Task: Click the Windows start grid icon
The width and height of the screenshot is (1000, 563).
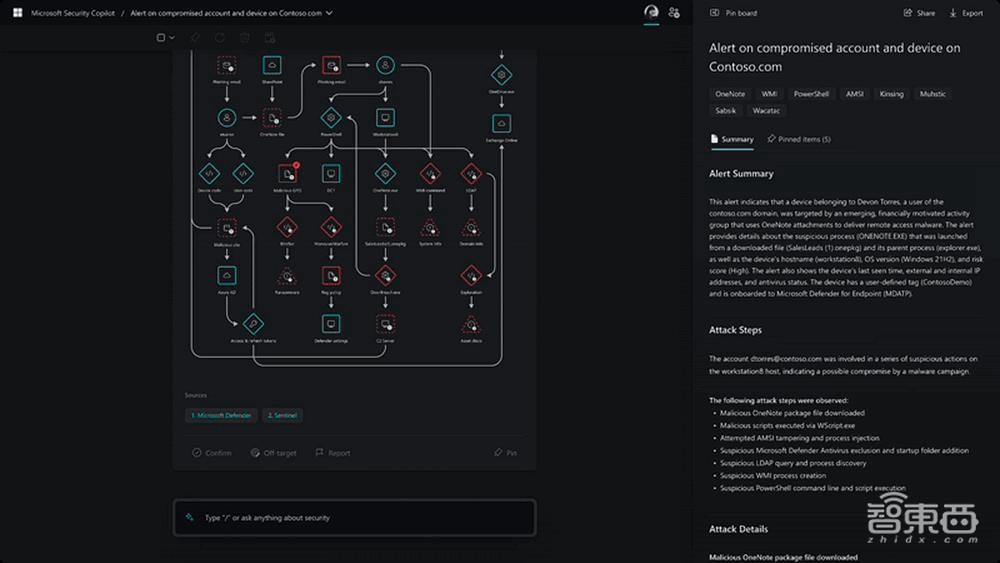Action: pyautogui.click(x=17, y=13)
